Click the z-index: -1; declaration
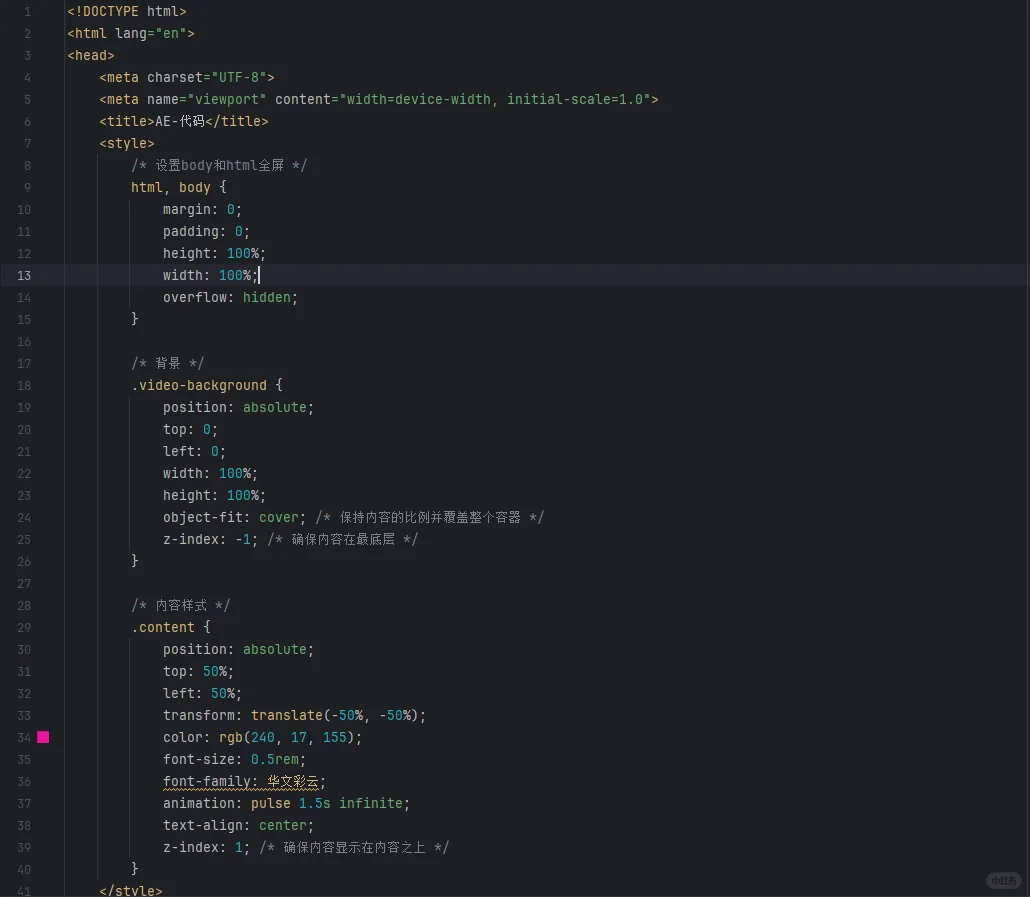The width and height of the screenshot is (1030, 897). click(x=210, y=540)
